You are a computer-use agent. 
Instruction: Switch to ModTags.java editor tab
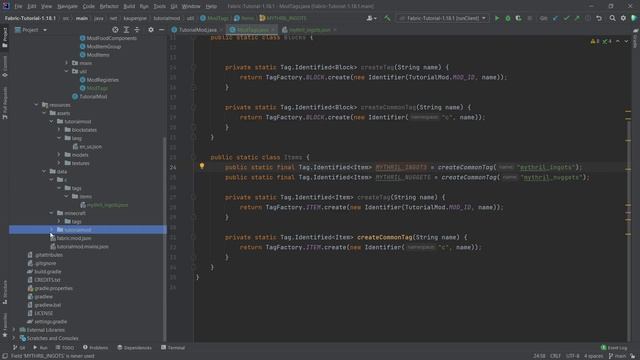(x=252, y=30)
